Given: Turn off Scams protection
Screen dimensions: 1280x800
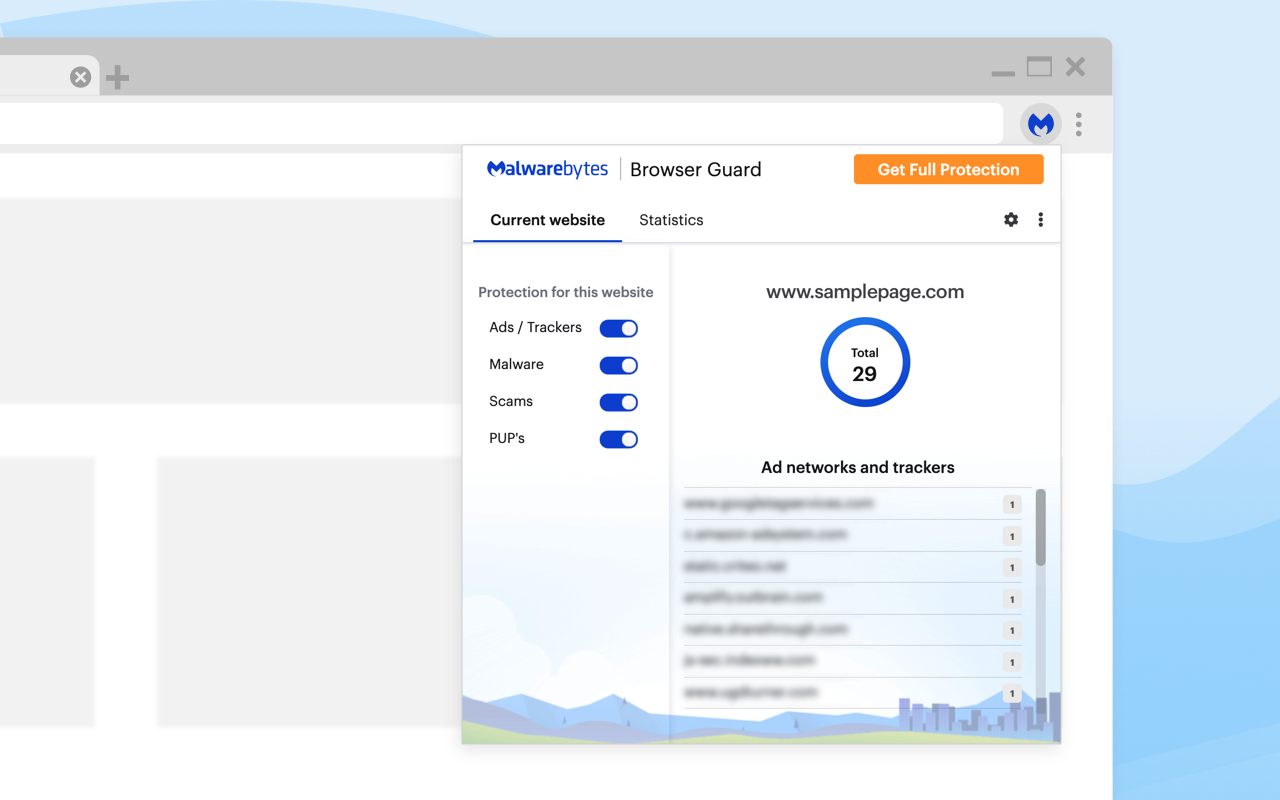Looking at the screenshot, I should pyautogui.click(x=618, y=402).
